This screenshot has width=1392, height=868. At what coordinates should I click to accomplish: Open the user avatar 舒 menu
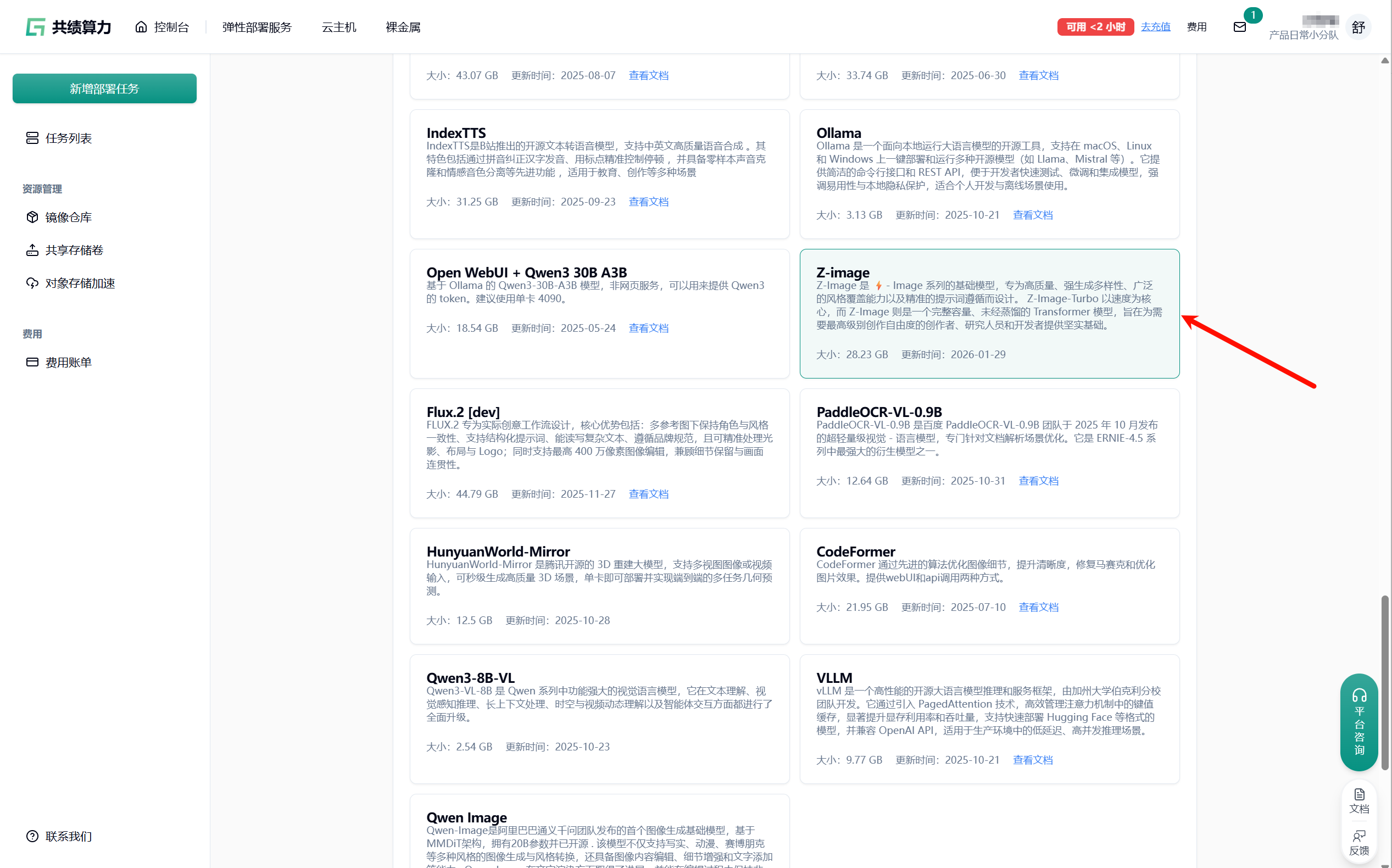coord(1358,27)
